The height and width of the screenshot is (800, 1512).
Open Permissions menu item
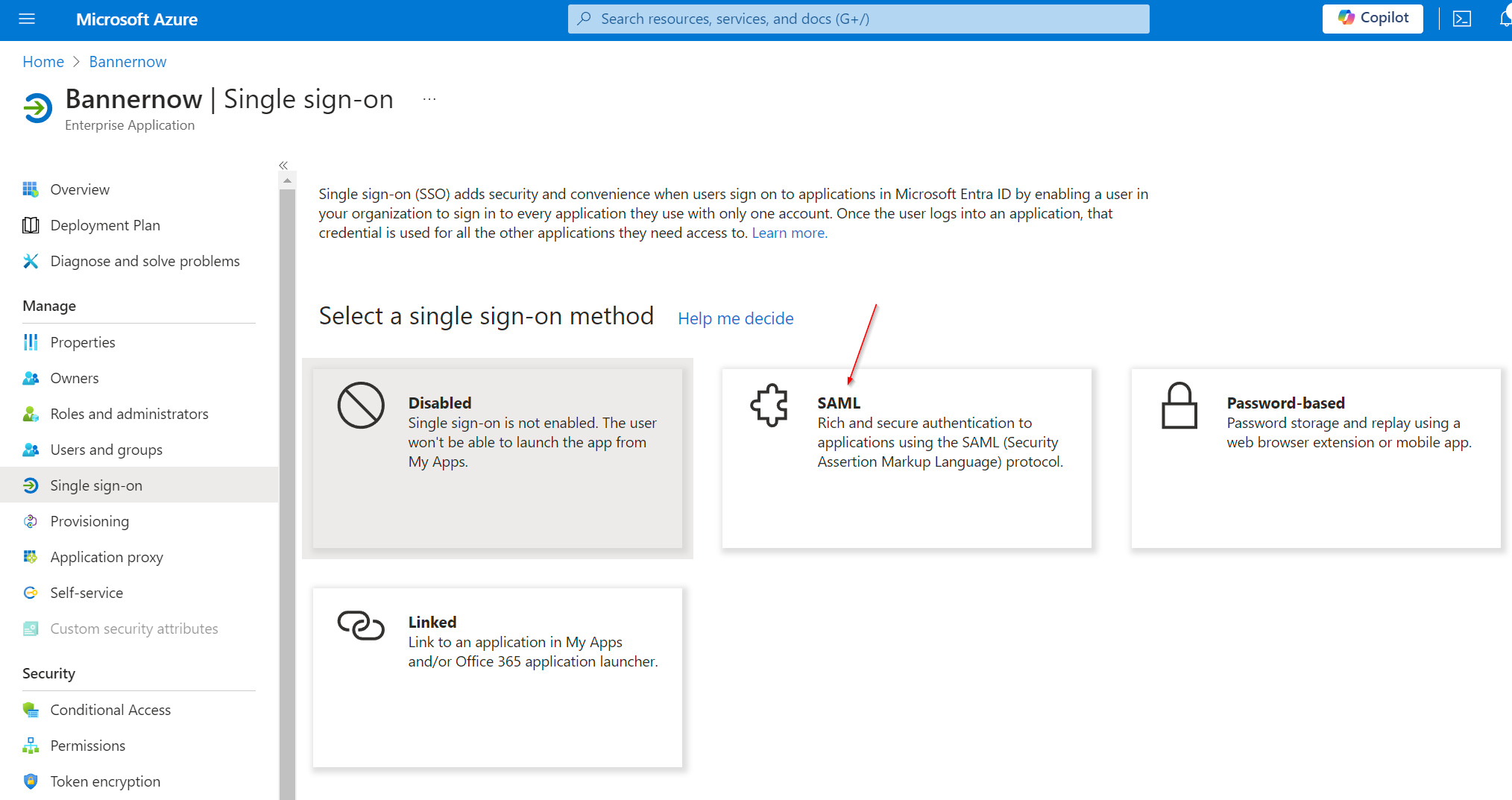pyautogui.click(x=88, y=746)
